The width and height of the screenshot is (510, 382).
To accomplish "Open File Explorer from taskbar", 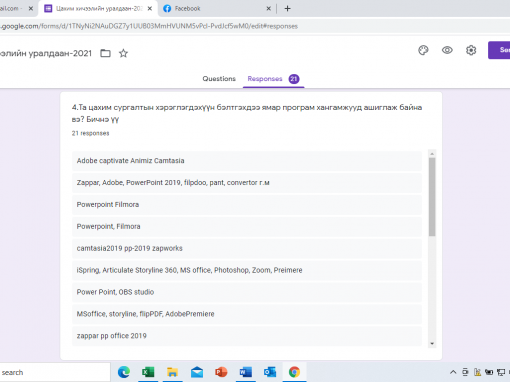I will pos(172,372).
